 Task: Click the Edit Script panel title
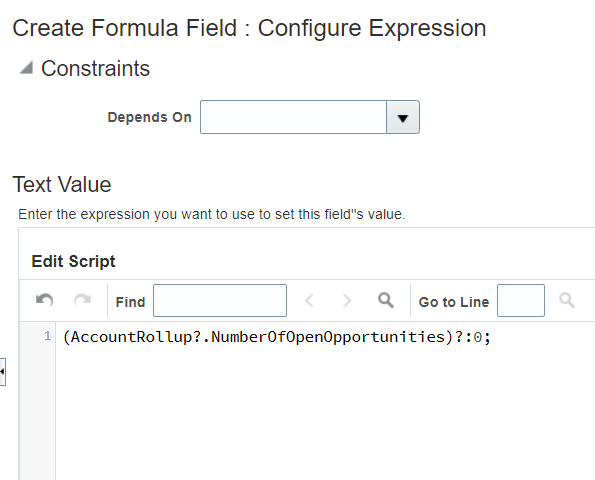[x=73, y=261]
